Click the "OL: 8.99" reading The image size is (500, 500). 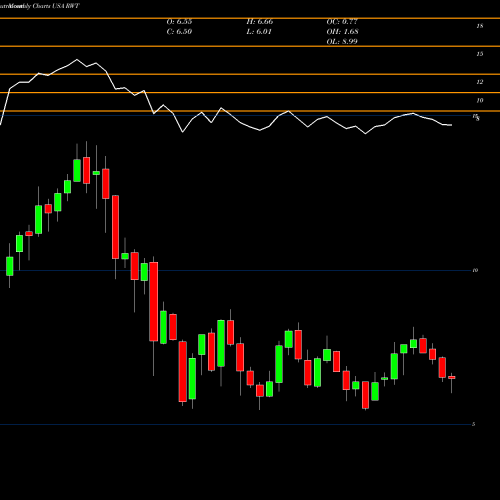click(342, 42)
